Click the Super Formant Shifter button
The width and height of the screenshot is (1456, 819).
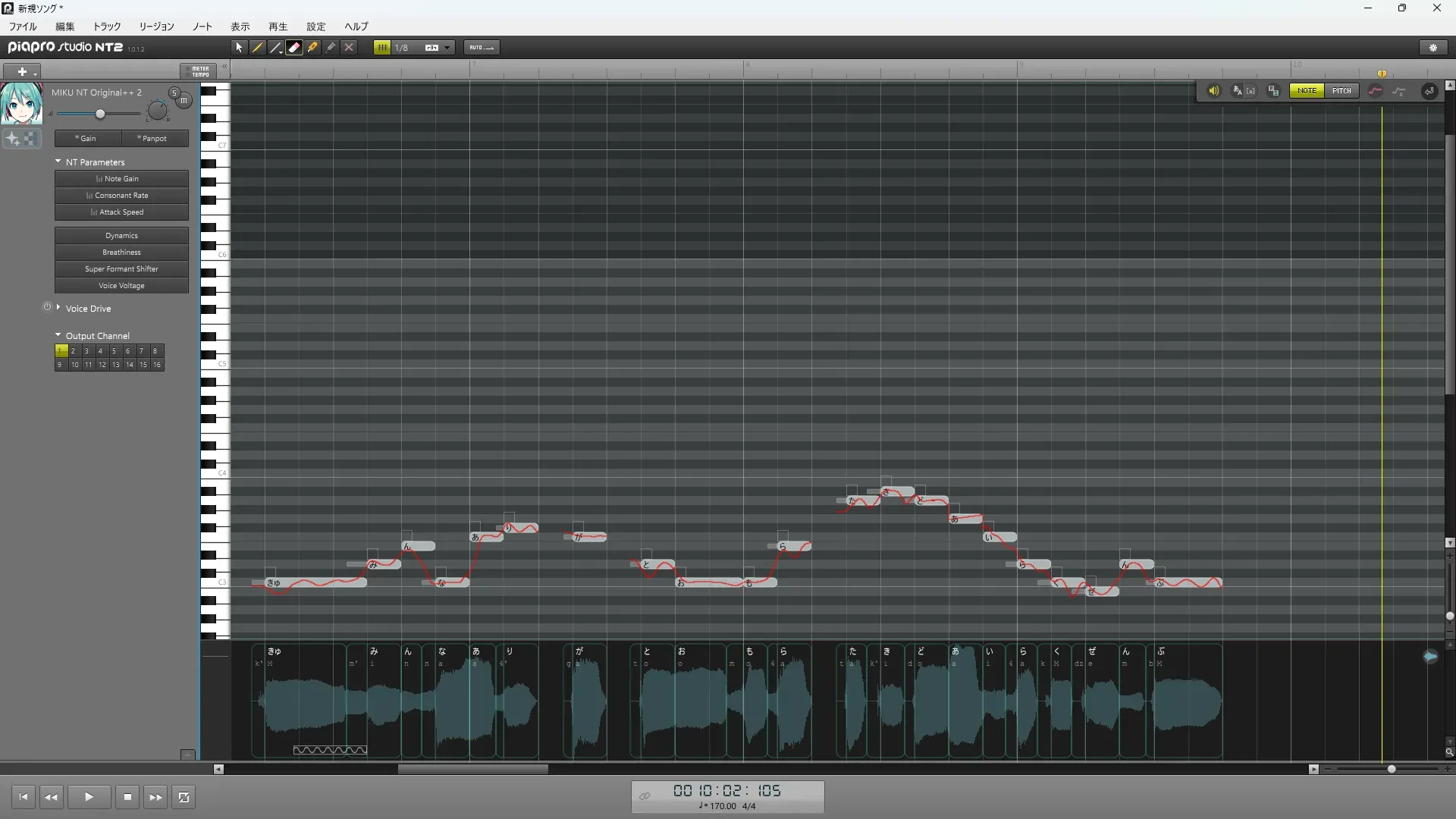[121, 269]
